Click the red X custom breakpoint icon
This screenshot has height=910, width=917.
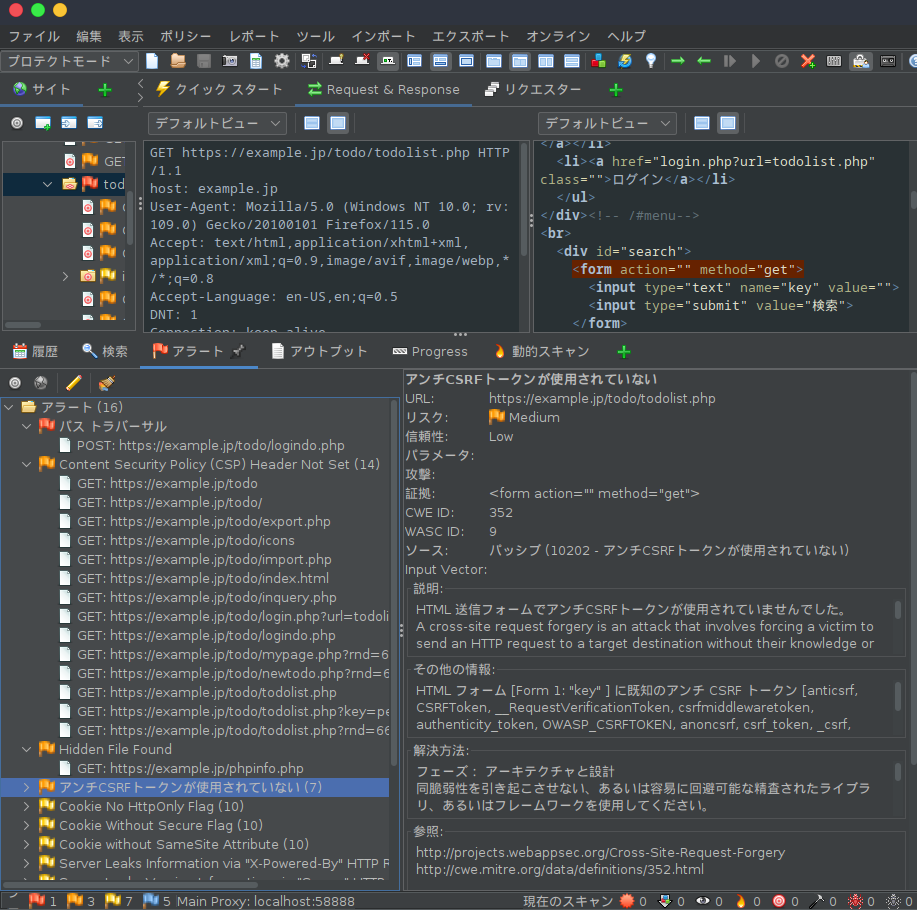[808, 61]
